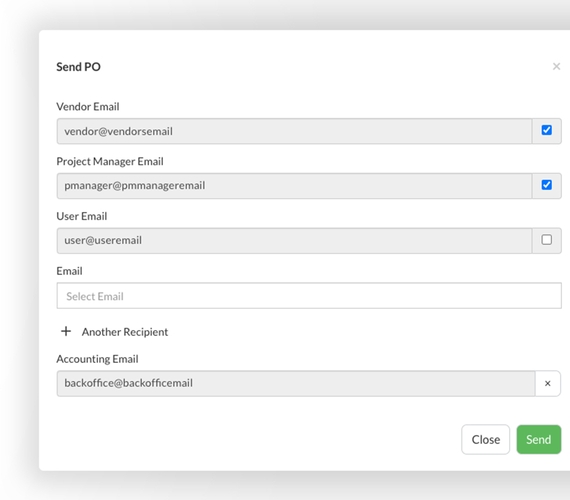Click the vendor@vendorsemail field
Viewport: 570px width, 500px height.
[294, 131]
